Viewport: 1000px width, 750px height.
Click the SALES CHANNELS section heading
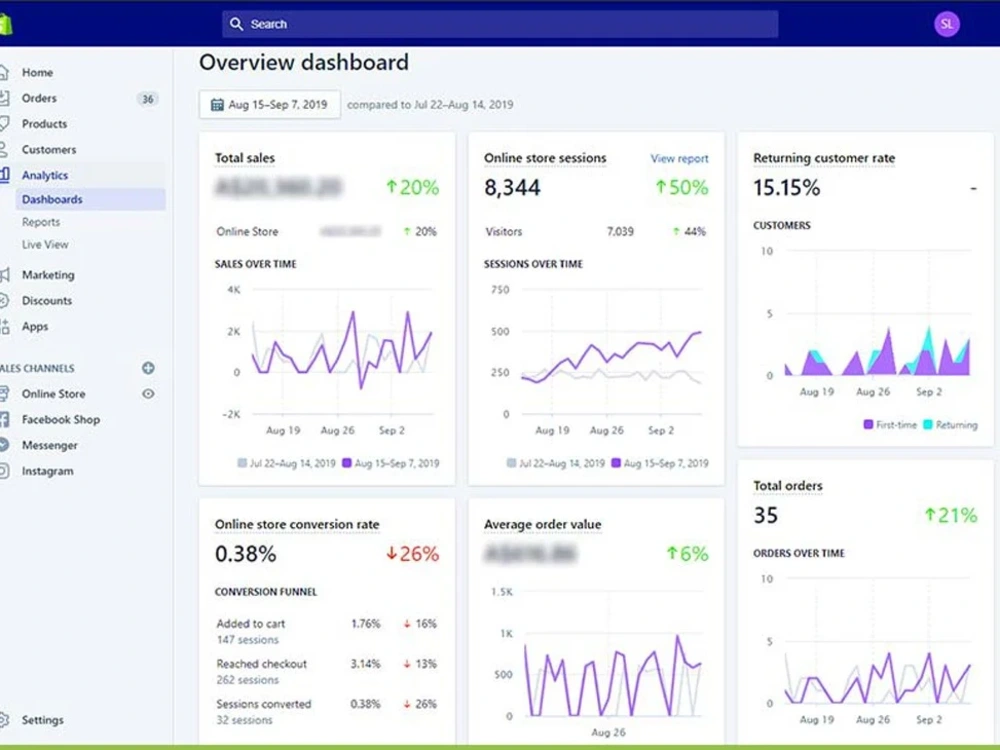pyautogui.click(x=37, y=369)
